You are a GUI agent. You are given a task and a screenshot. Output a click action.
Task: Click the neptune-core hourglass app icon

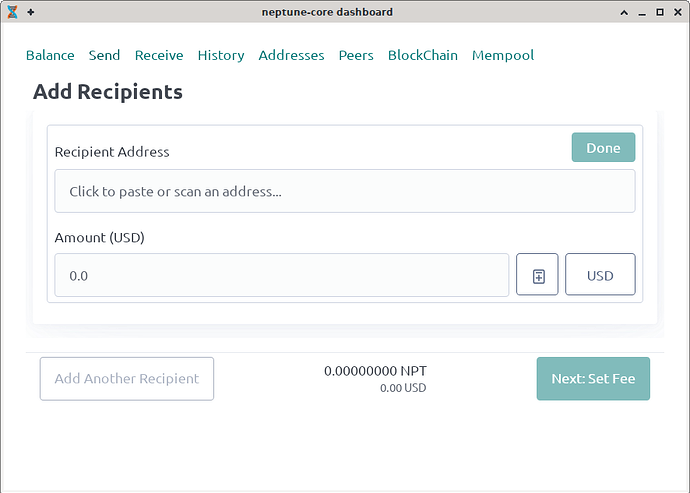click(12, 12)
